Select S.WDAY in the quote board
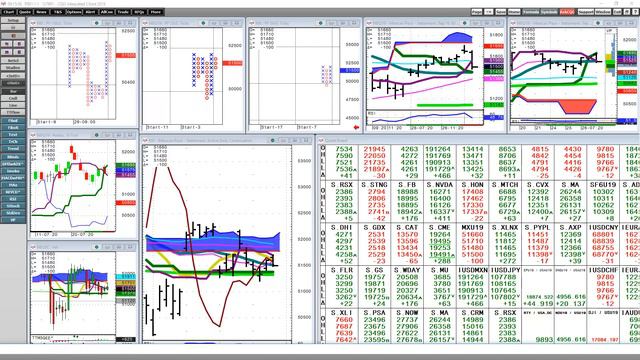640x360 pixels. pos(407,270)
